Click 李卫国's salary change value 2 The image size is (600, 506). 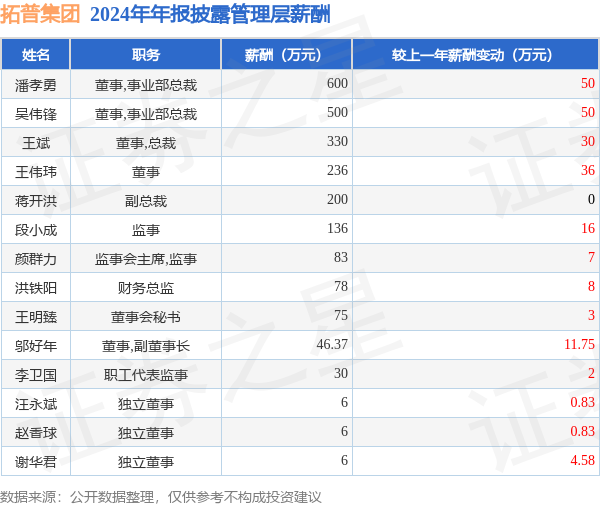591,373
